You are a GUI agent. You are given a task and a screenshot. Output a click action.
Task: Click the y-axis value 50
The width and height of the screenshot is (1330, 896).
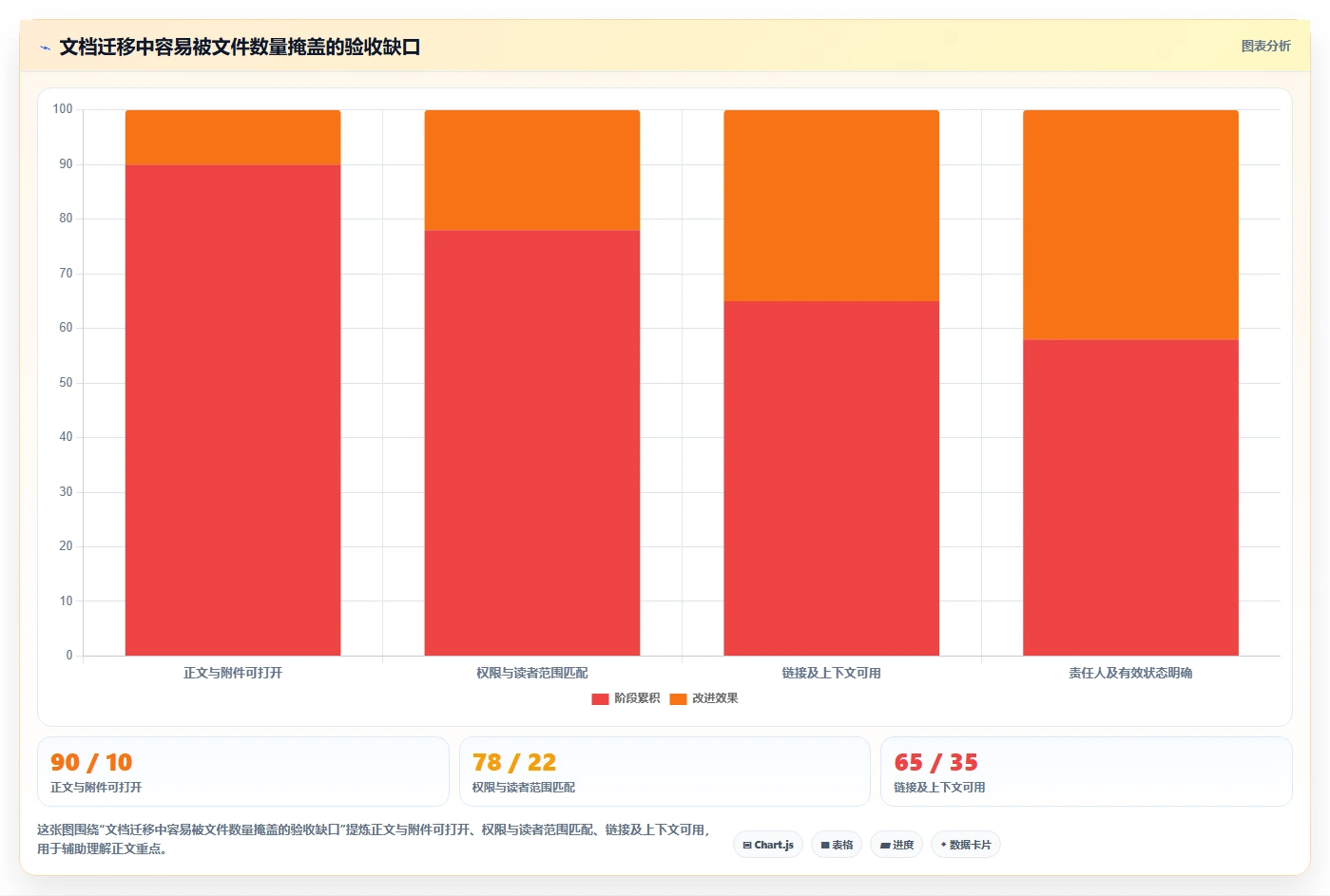66,383
